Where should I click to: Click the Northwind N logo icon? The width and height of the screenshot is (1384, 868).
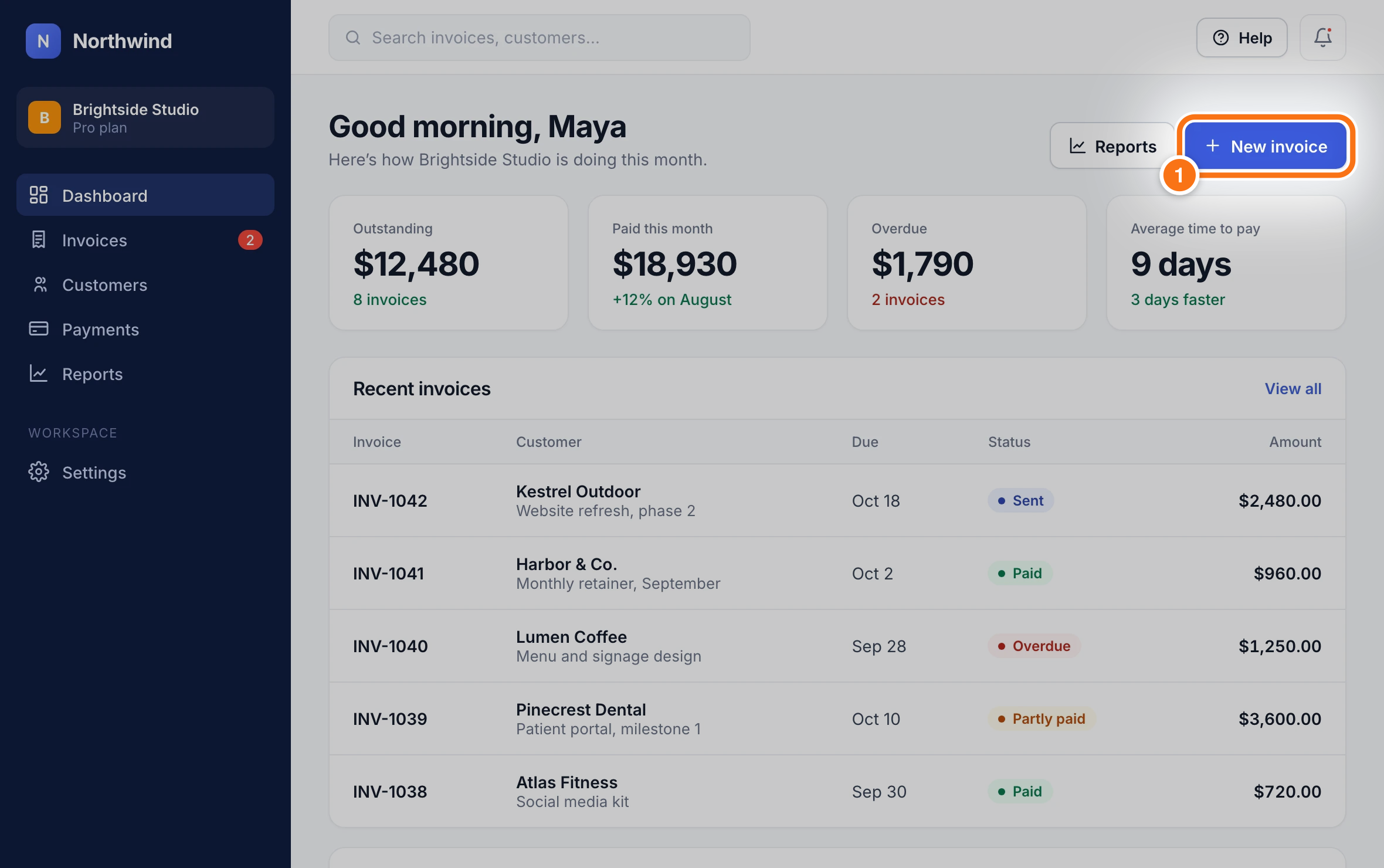point(43,40)
